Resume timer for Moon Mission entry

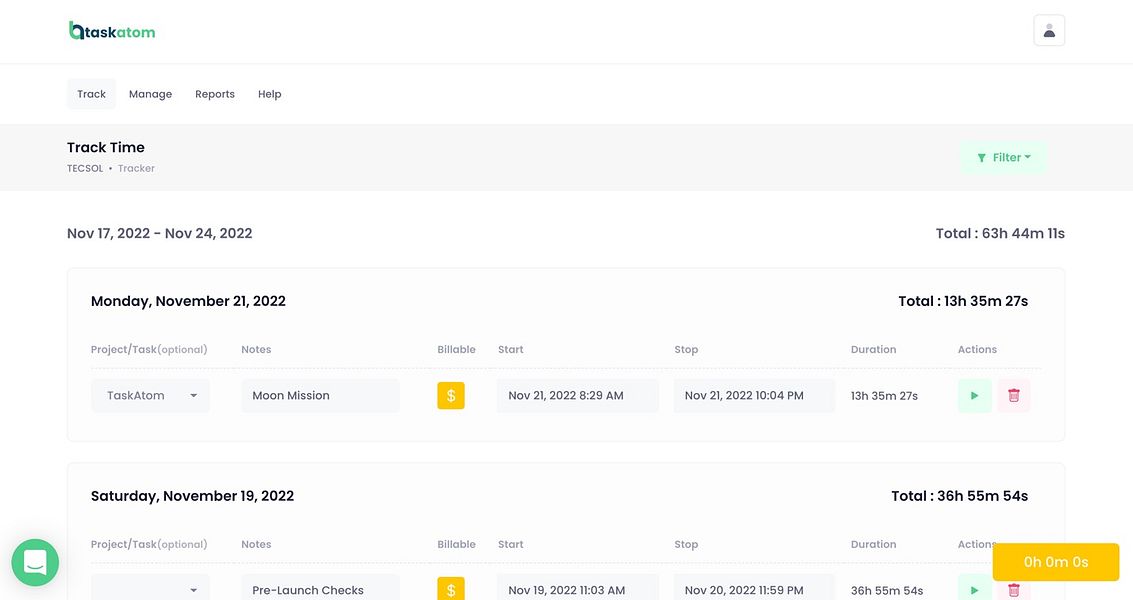point(974,395)
